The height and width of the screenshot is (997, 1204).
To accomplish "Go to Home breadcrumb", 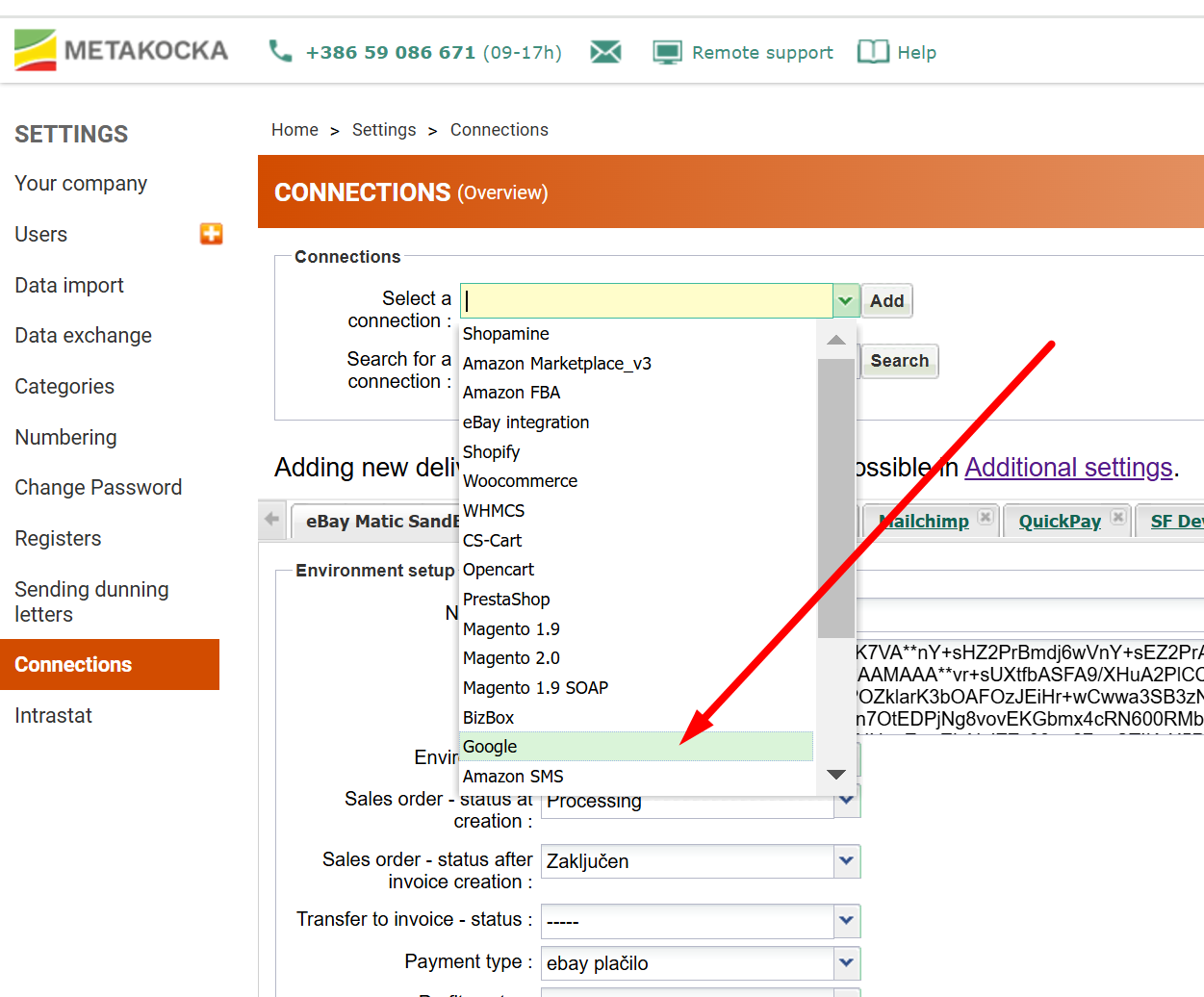I will [295, 130].
